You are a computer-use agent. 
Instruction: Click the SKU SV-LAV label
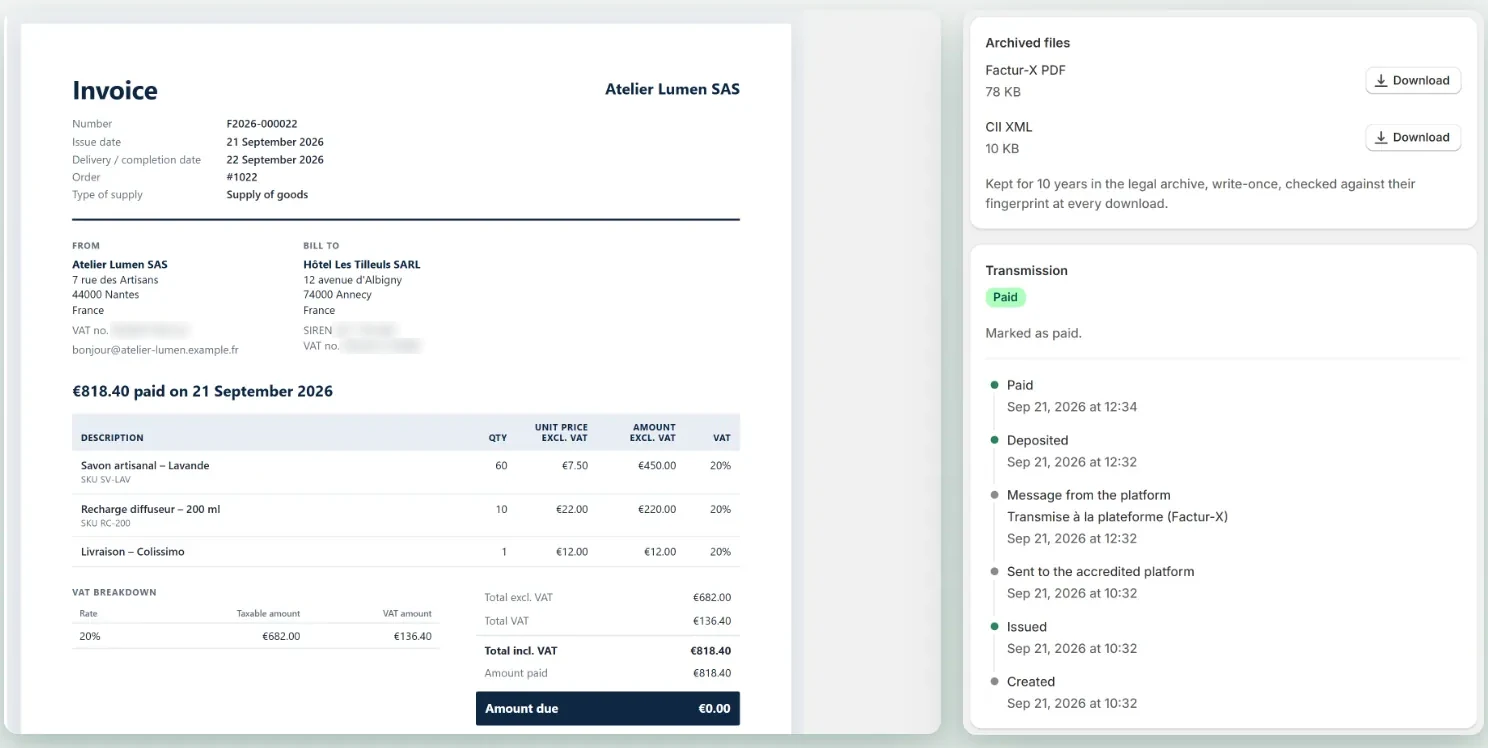tap(106, 480)
